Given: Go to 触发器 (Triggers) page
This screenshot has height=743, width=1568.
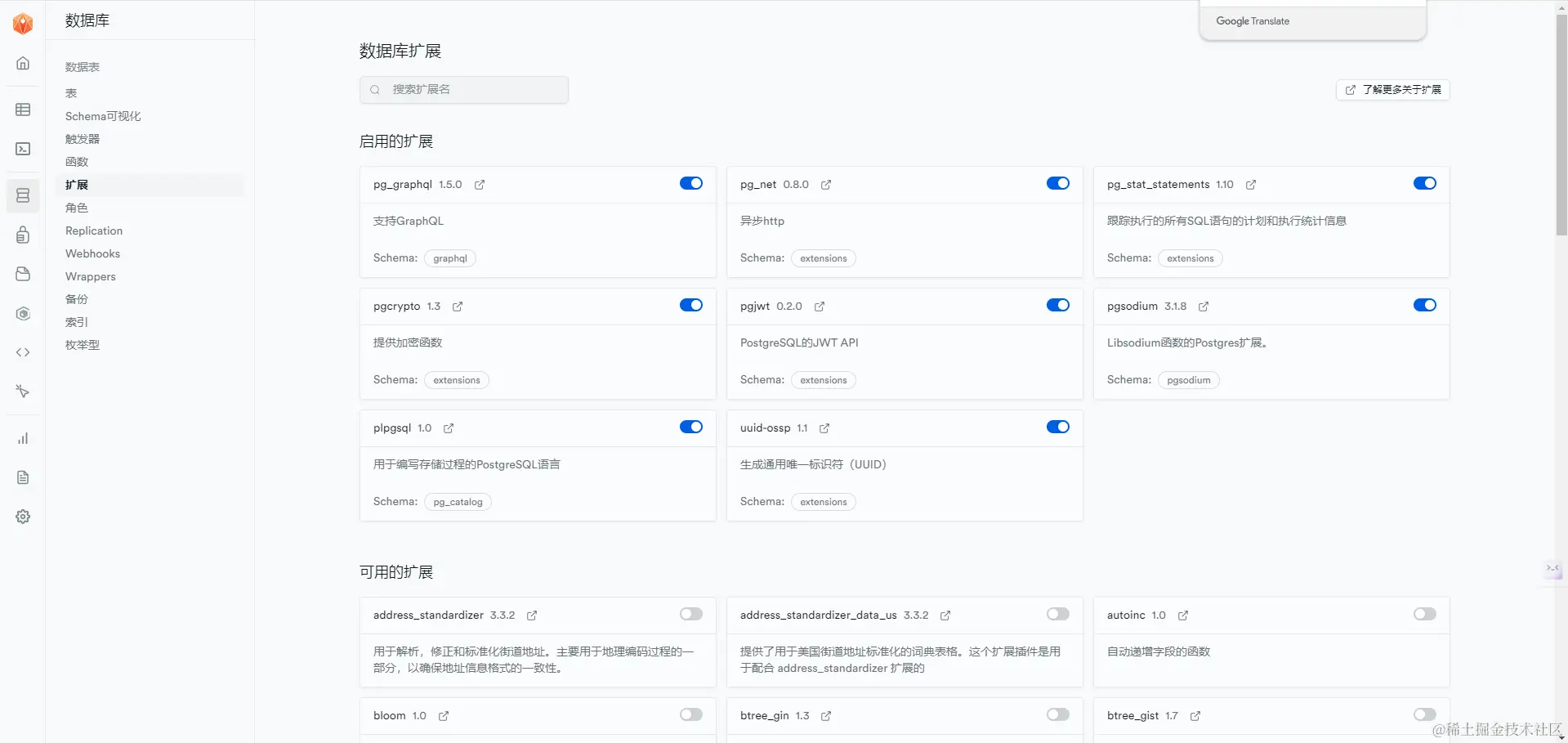Looking at the screenshot, I should (83, 139).
